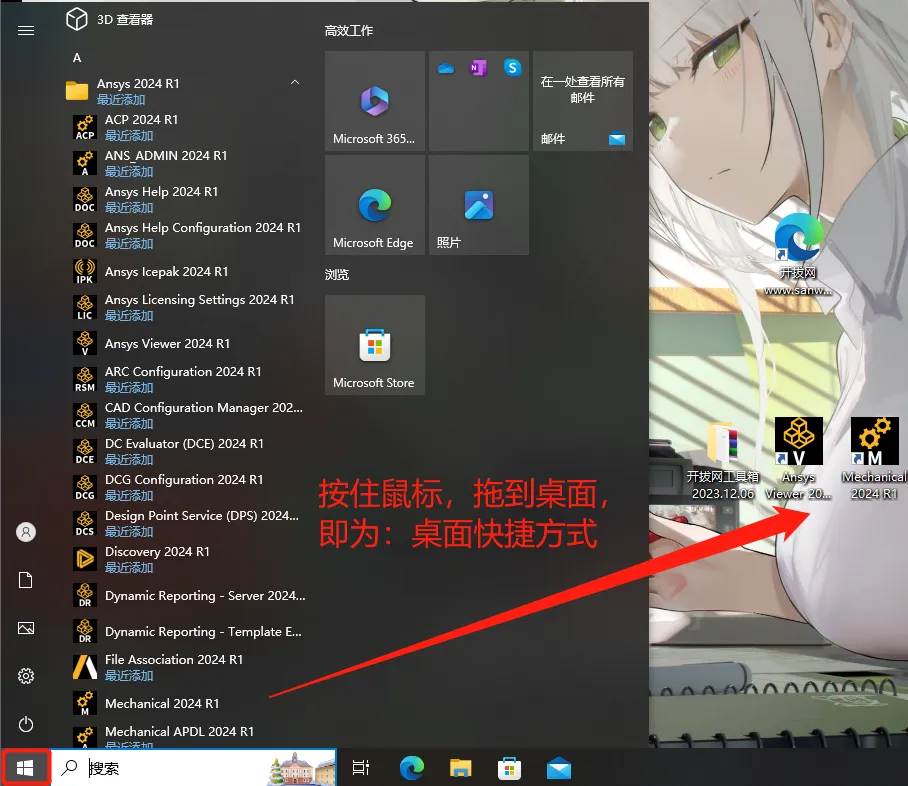Screen dimensions: 908x786
Task: Open CAD Configuration Manager CCM icon
Action: [85, 415]
